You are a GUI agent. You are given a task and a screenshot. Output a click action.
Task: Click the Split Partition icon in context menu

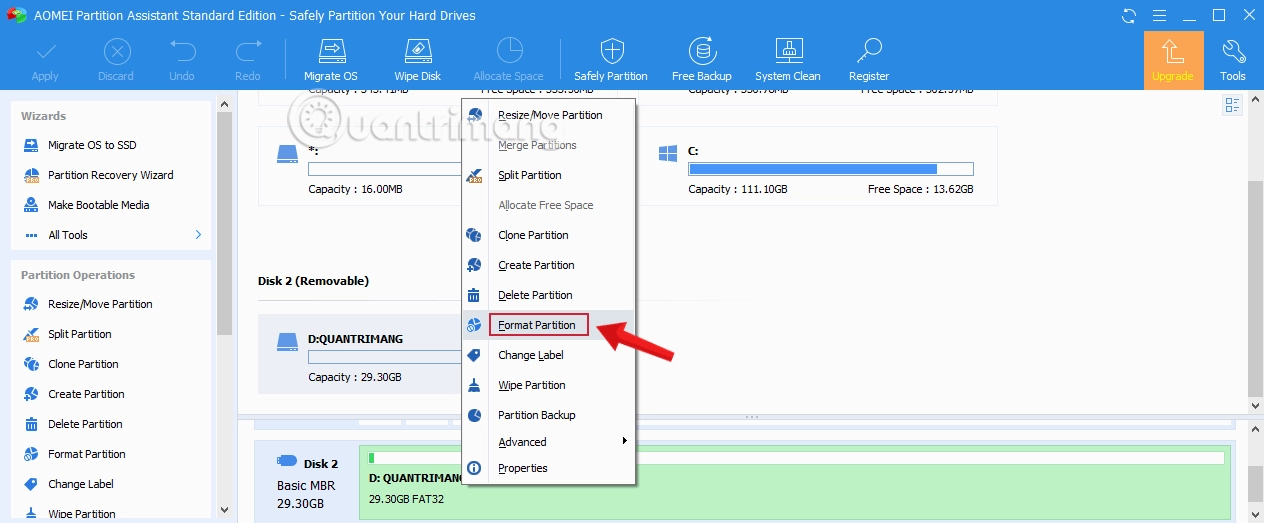pyautogui.click(x=475, y=175)
